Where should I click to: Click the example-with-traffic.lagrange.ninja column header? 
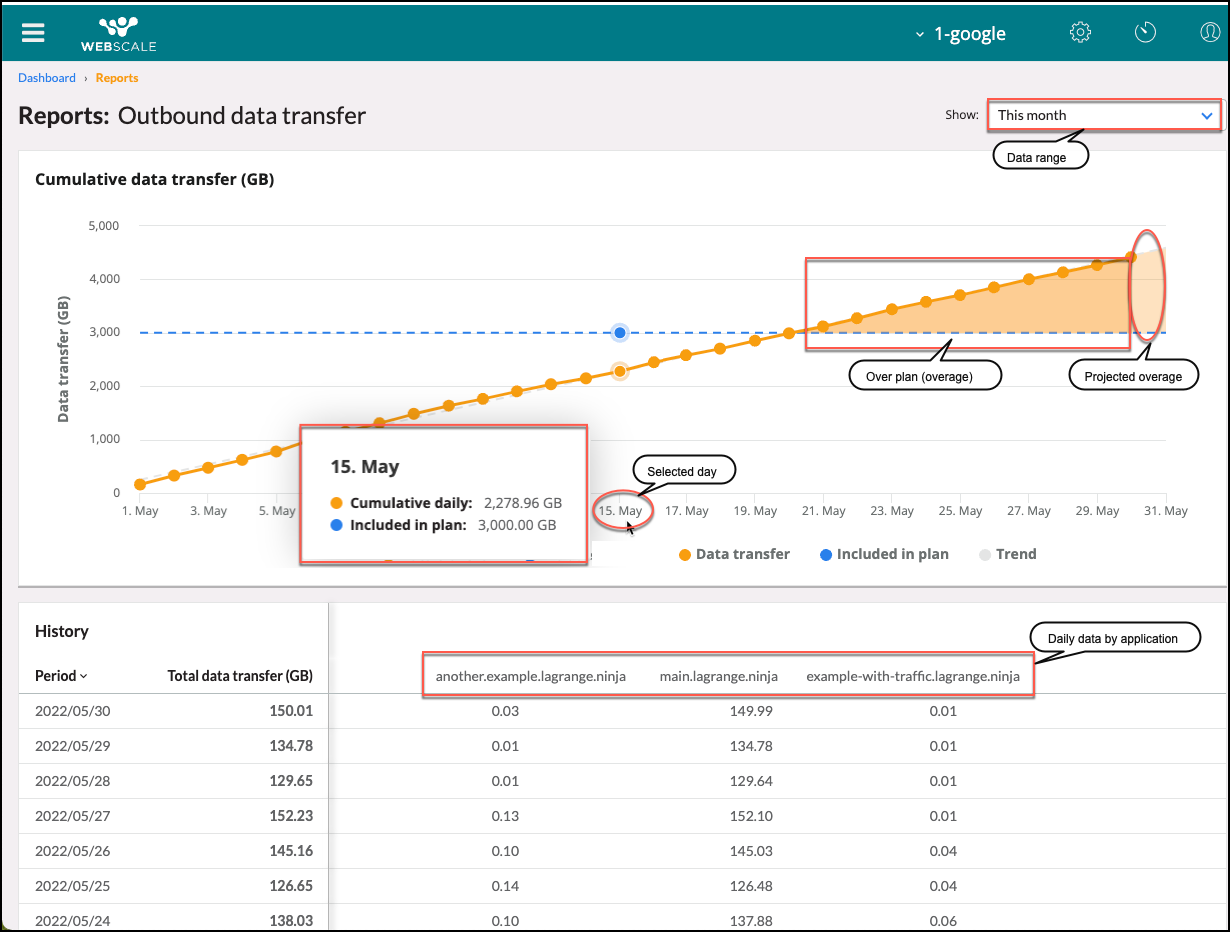click(912, 676)
